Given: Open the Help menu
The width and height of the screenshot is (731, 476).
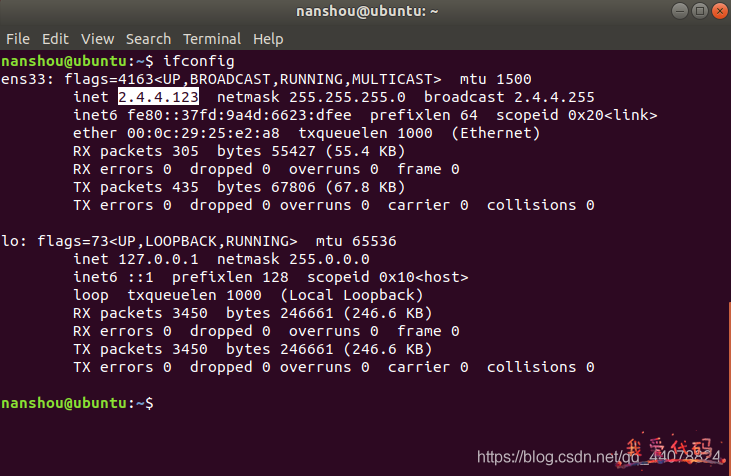Looking at the screenshot, I should coord(268,39).
